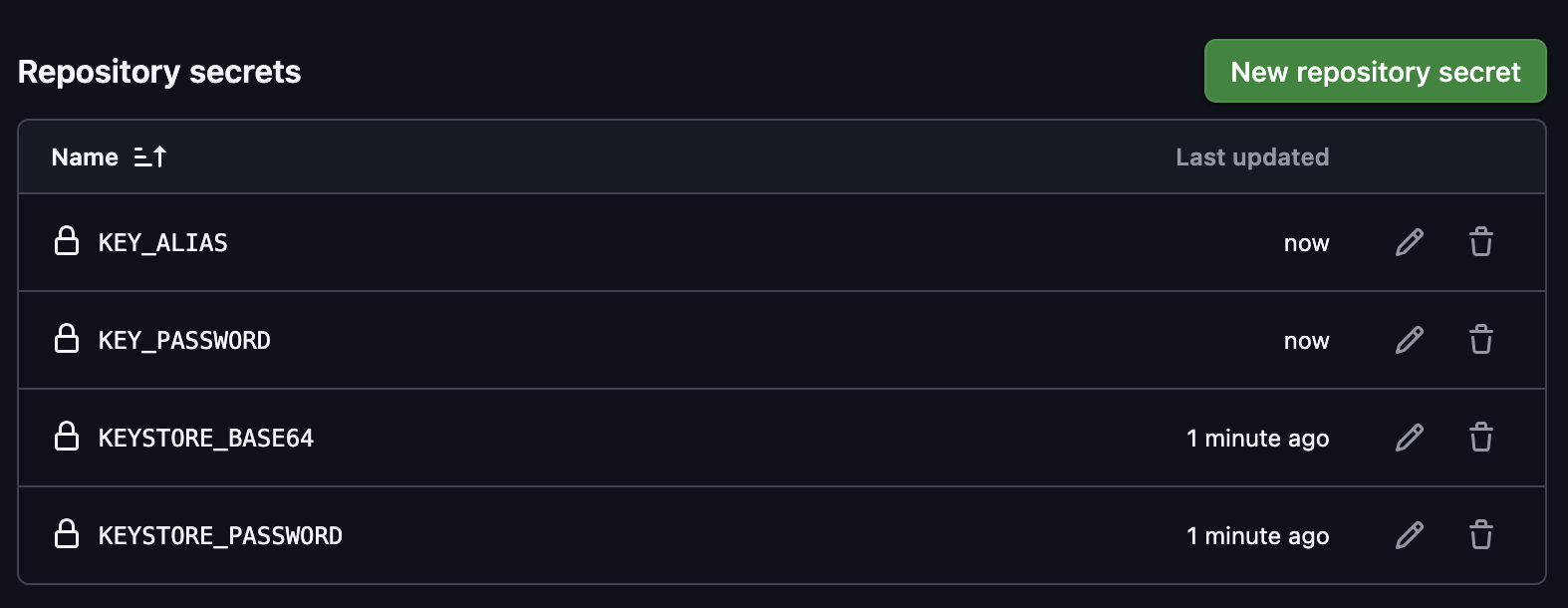Click the lock icon beside KEYSTORE_BASE64
This screenshot has width=1568, height=608.
(67, 438)
